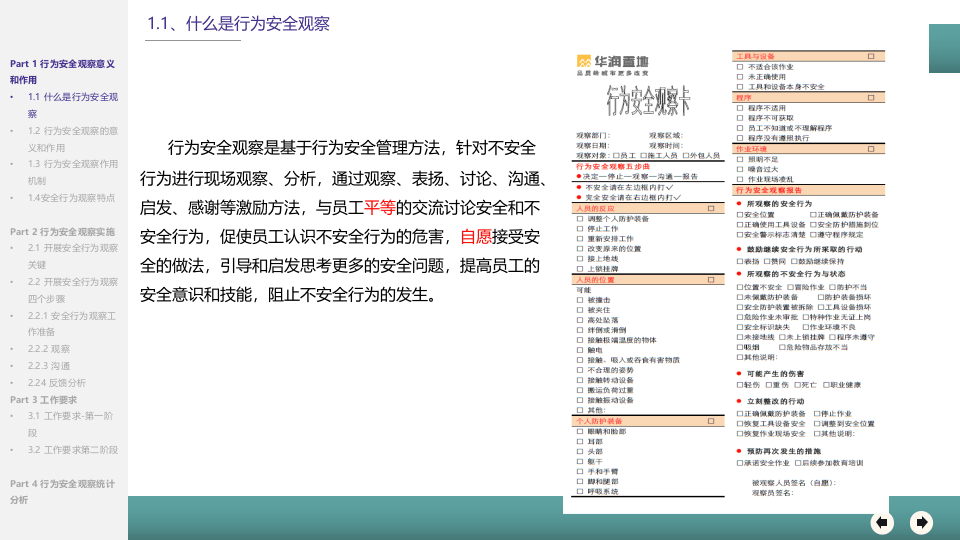Check the 停止工作 box
The image size is (960, 540).
coord(580,229)
